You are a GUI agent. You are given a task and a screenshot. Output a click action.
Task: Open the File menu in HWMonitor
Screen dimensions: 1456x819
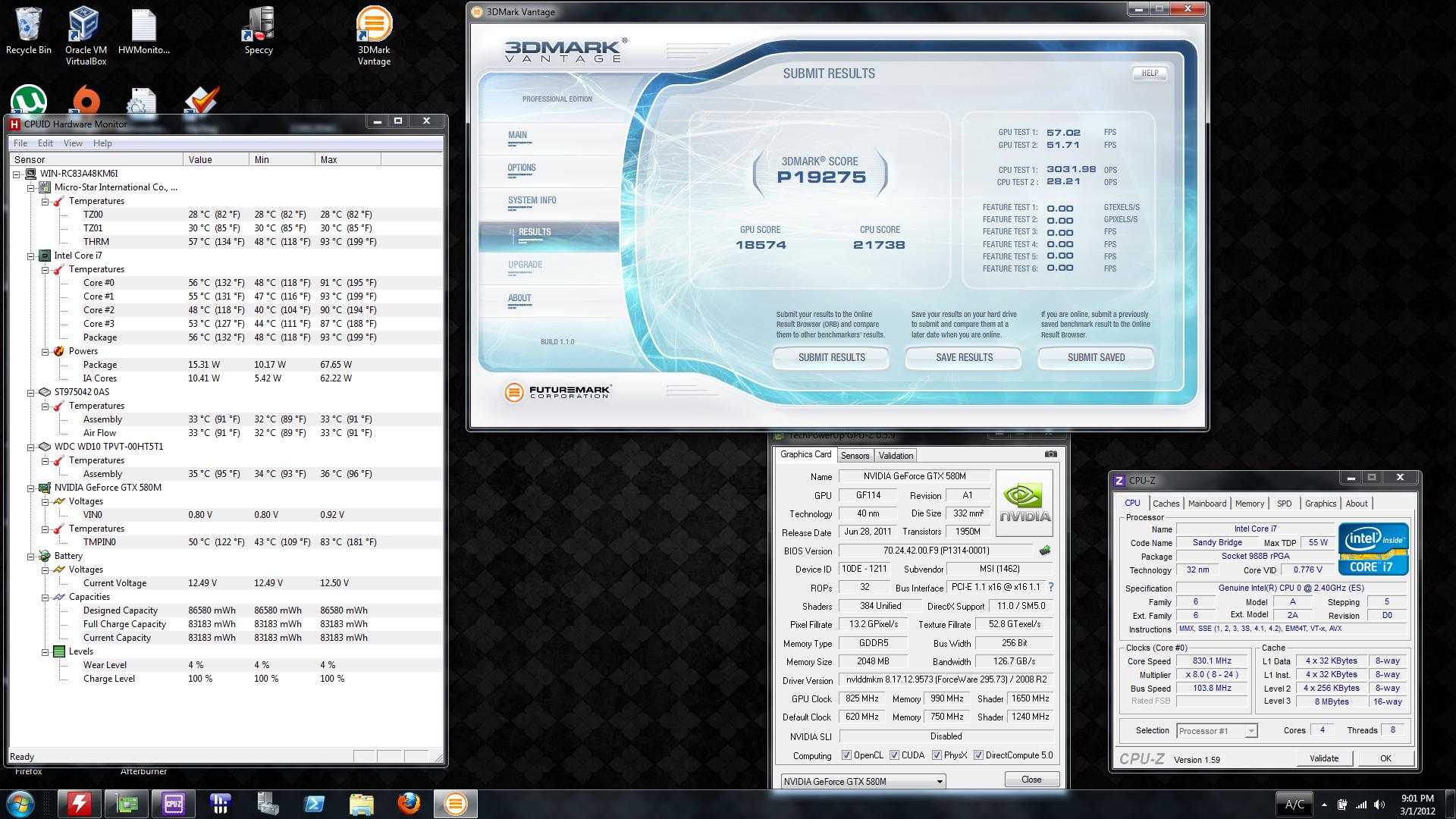coord(20,143)
